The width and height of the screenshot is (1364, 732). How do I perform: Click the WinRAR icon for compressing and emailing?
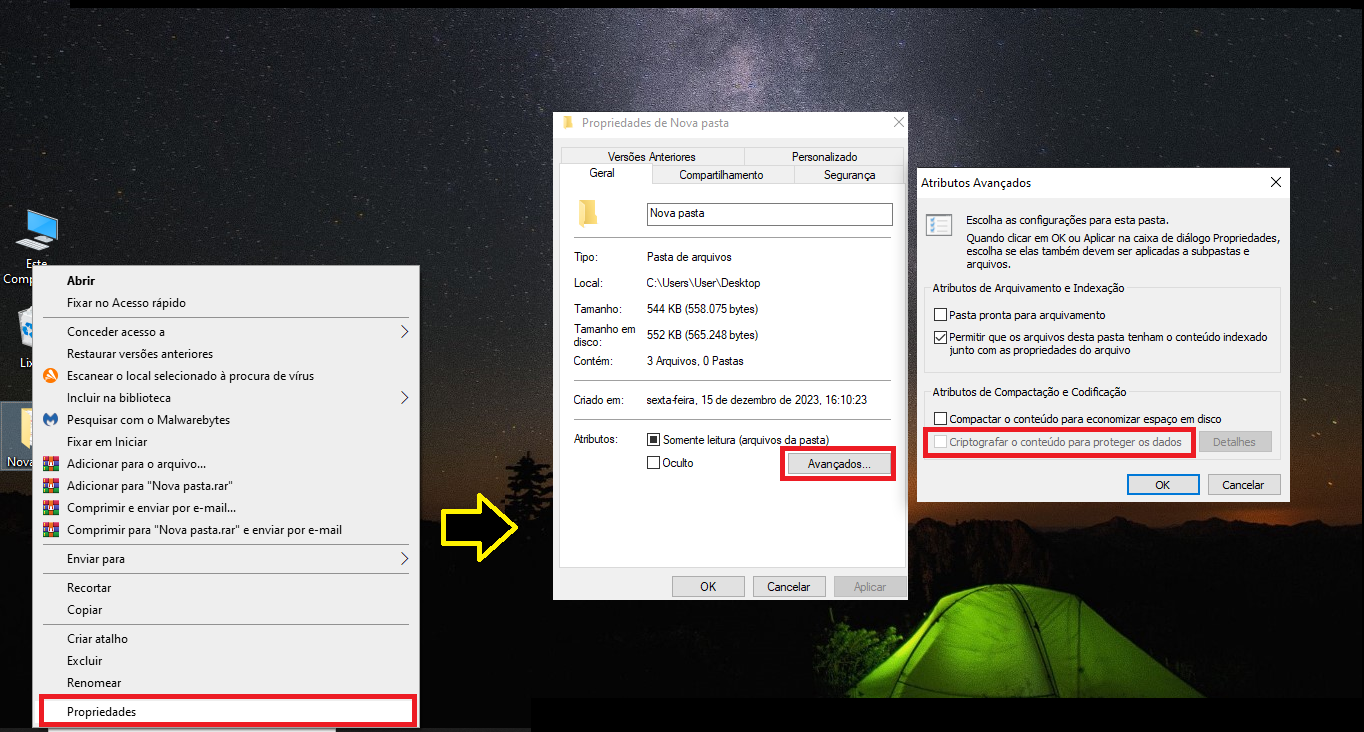50,507
